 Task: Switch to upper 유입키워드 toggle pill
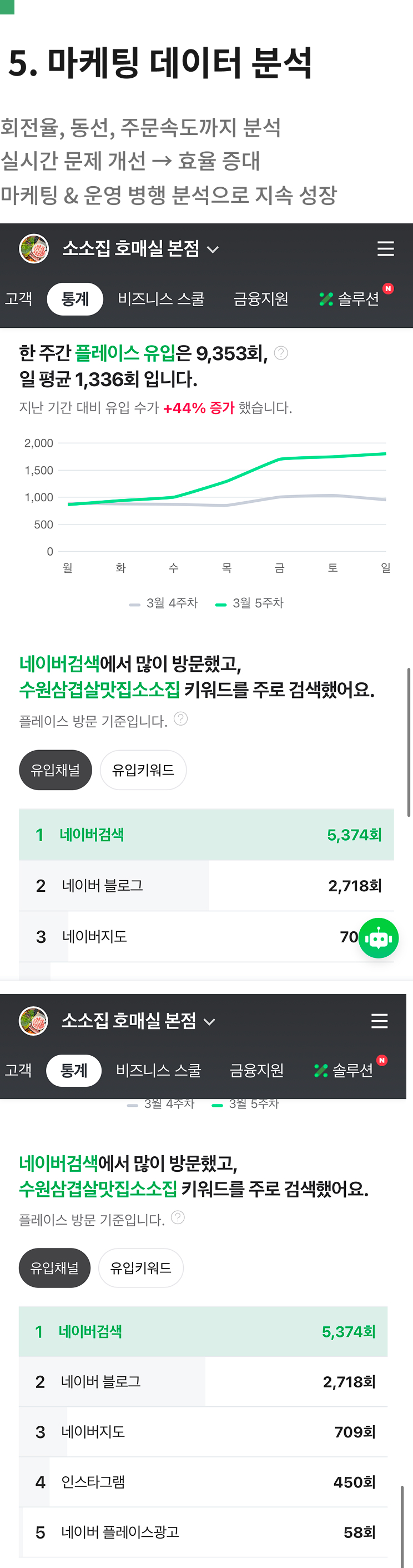[143, 770]
